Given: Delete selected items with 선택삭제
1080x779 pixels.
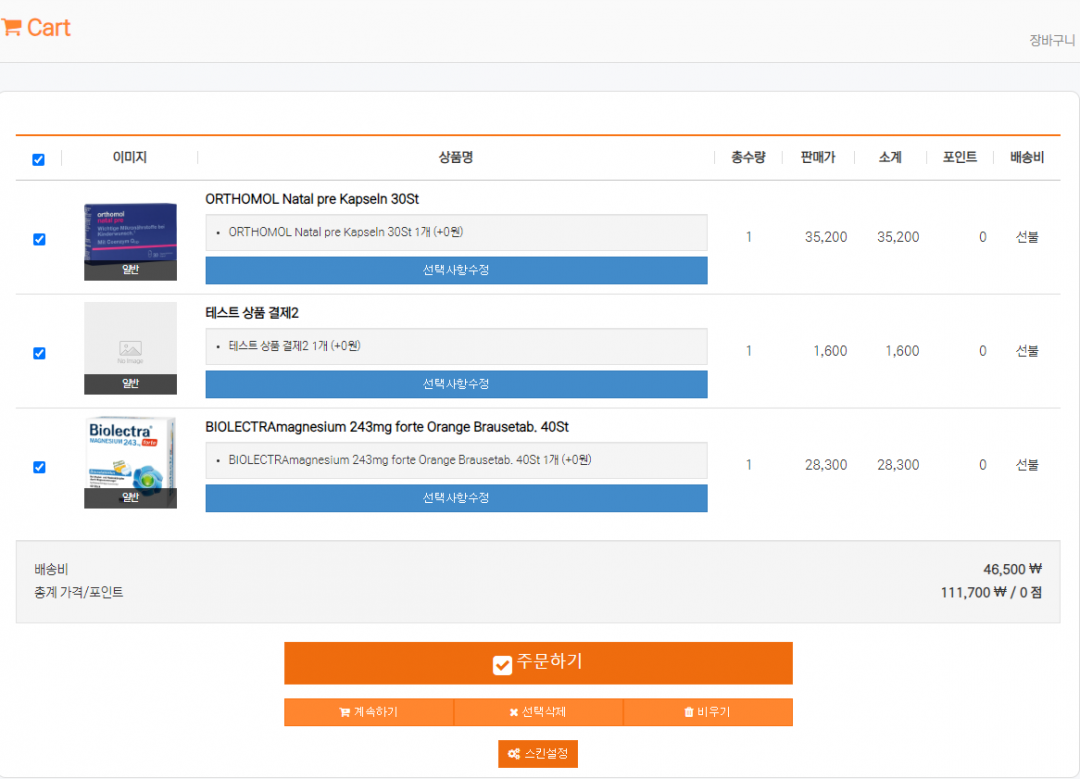Looking at the screenshot, I should pos(538,712).
